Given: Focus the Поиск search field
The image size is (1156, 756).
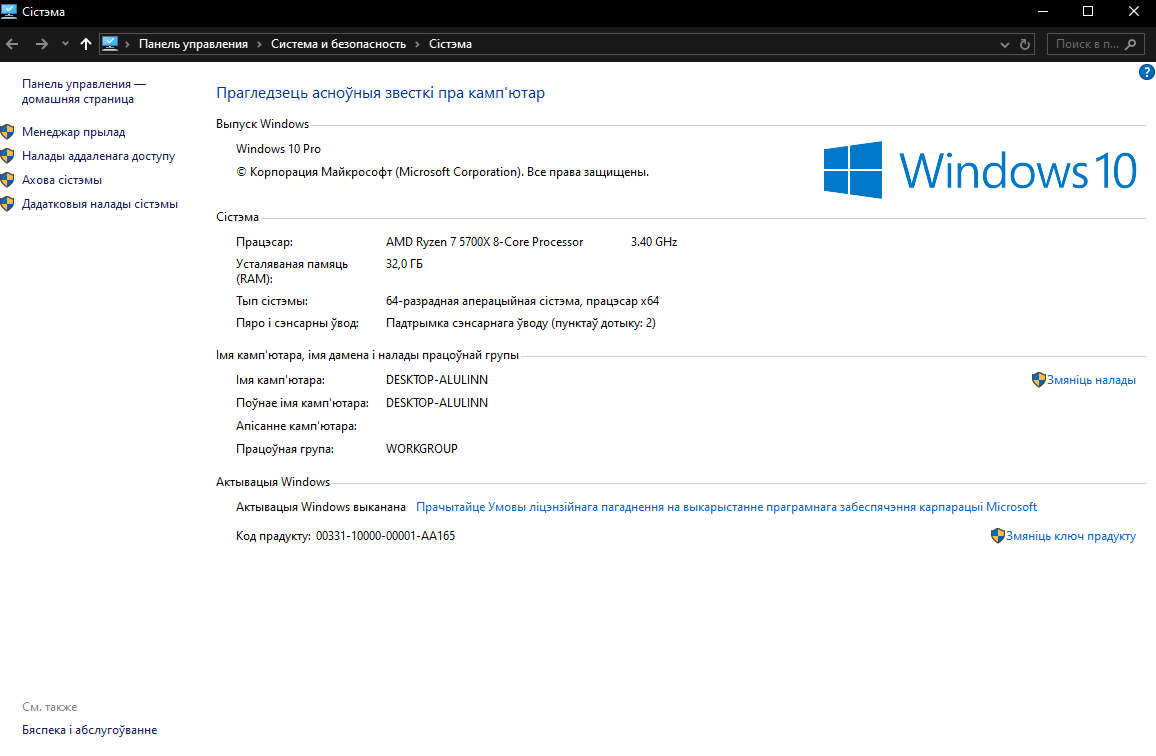Looking at the screenshot, I should point(1096,44).
